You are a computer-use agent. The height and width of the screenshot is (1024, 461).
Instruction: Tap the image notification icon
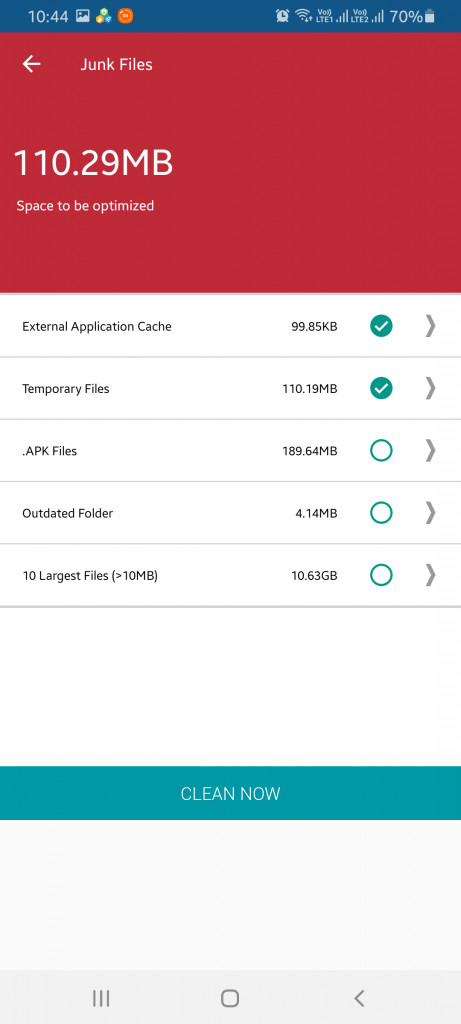82,16
